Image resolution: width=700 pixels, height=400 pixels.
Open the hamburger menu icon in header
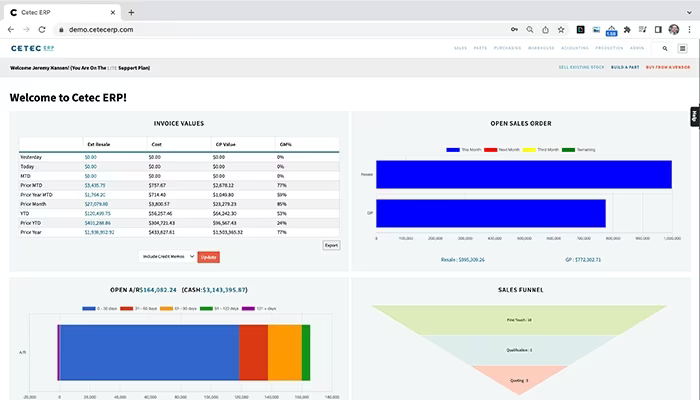coord(682,48)
